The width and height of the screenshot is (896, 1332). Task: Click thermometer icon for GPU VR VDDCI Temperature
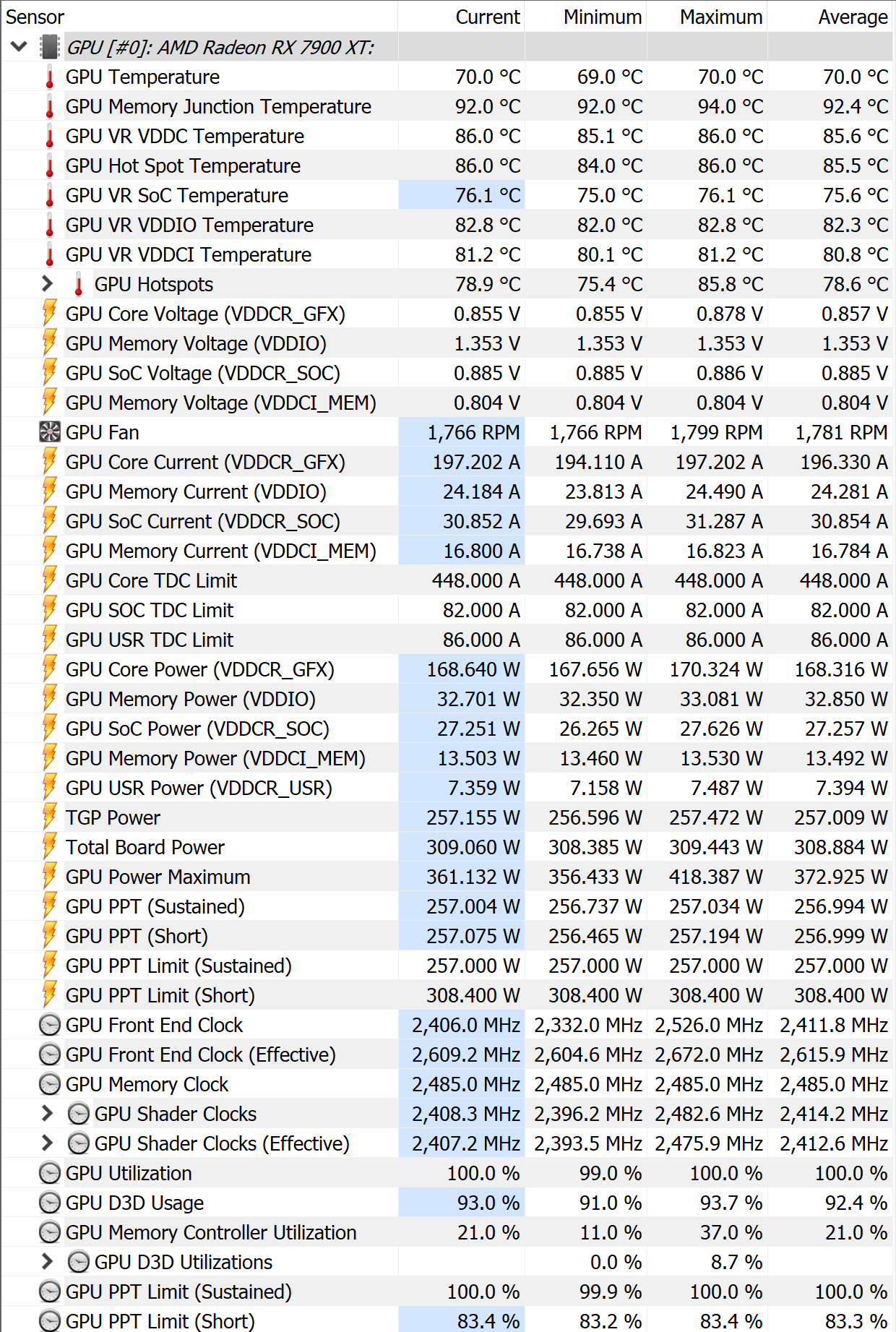click(50, 254)
